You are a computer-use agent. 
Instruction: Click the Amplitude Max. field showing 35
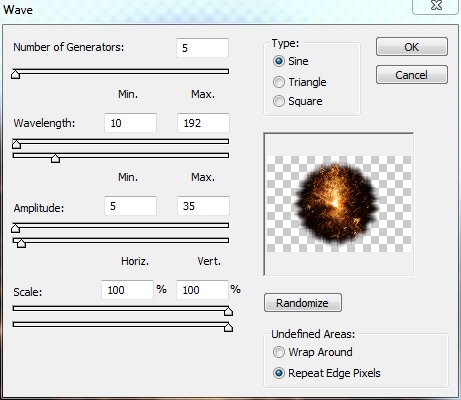tap(203, 206)
